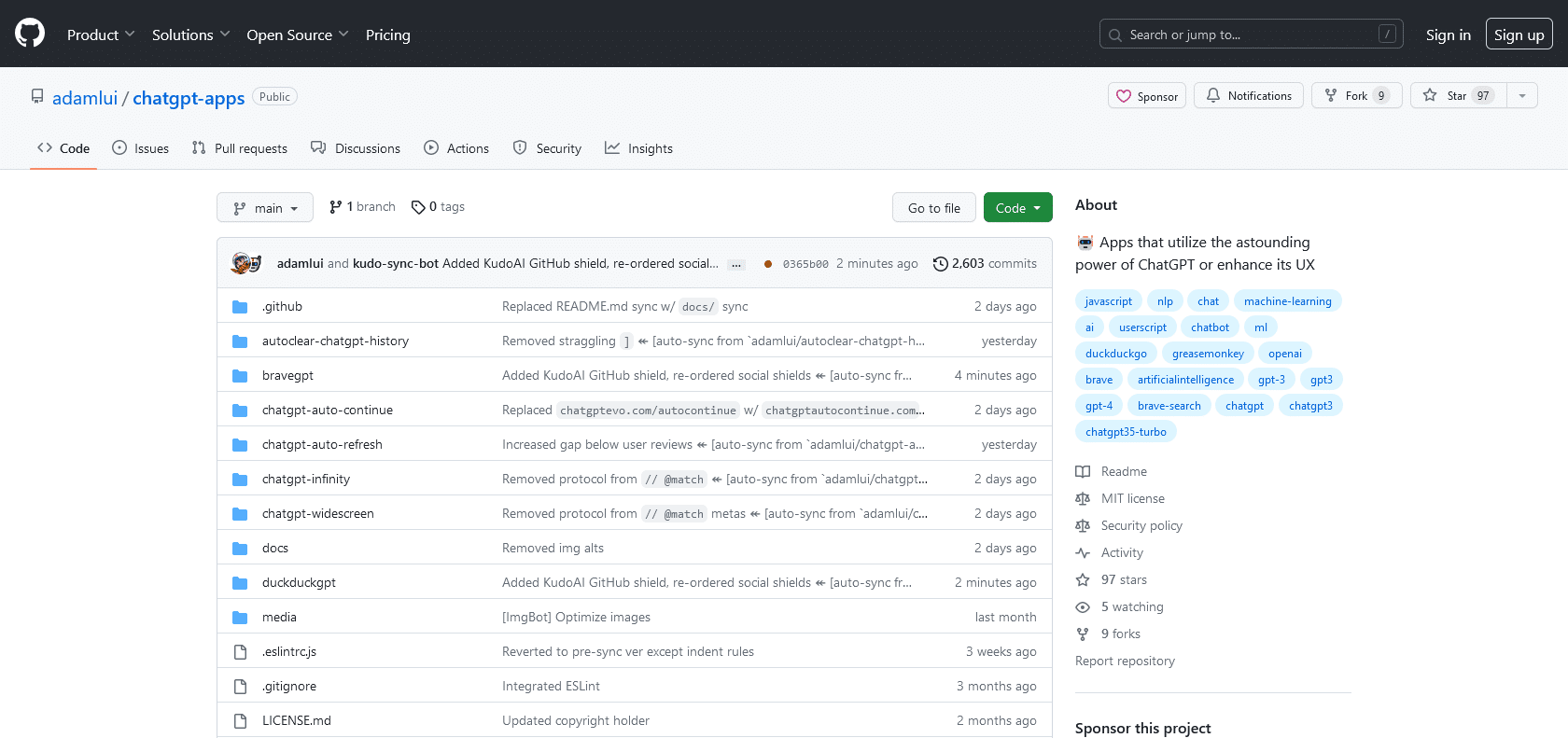Open the .gitignore file
The height and width of the screenshot is (738, 1568).
(x=289, y=686)
